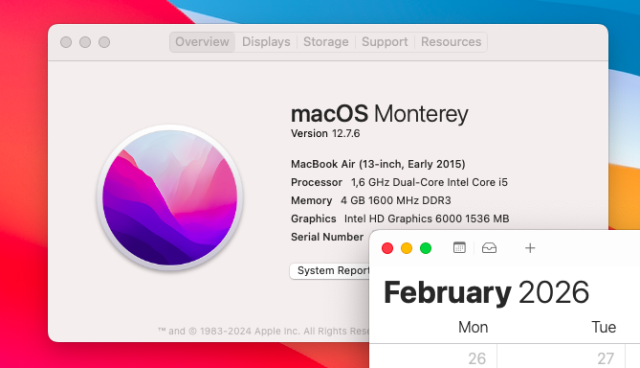The height and width of the screenshot is (368, 640).
Task: Click the Graphics Intel HD 6000 line
Action: [x=400, y=219]
